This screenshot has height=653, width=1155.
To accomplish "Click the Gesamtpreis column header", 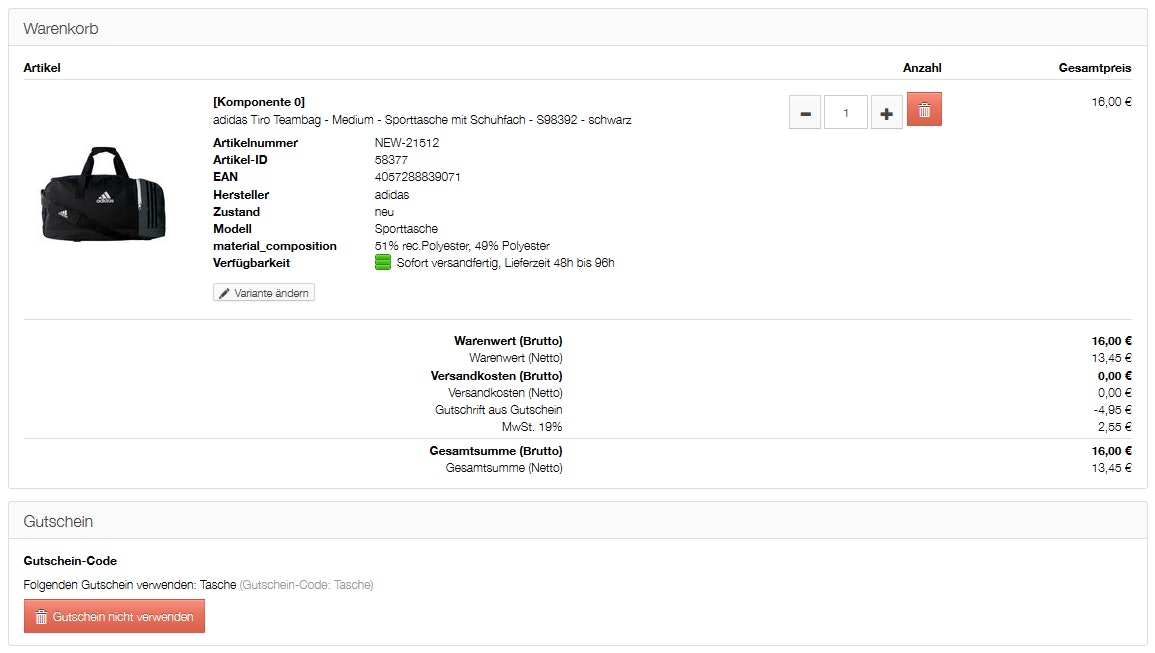I will [x=1095, y=68].
